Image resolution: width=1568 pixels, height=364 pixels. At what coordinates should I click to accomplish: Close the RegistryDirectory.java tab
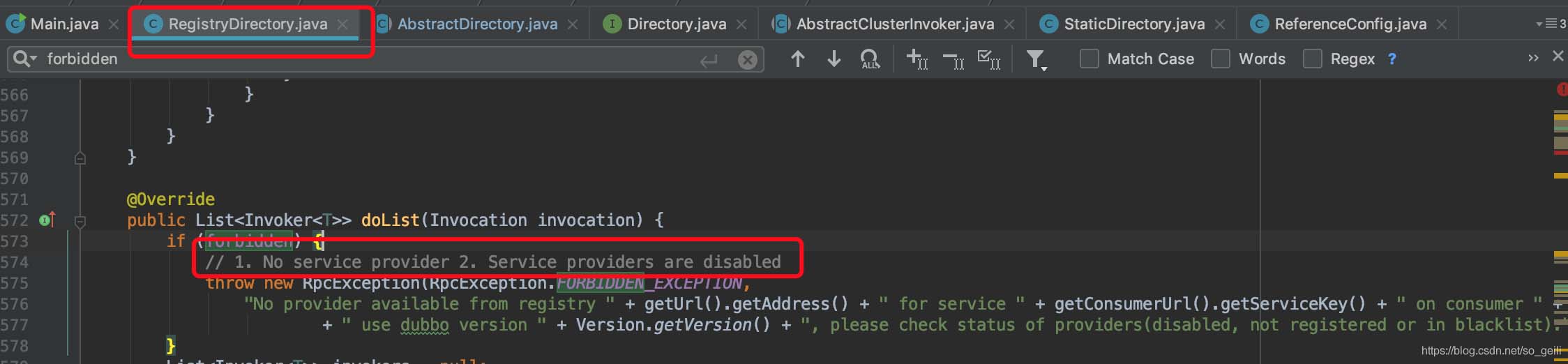(x=342, y=24)
